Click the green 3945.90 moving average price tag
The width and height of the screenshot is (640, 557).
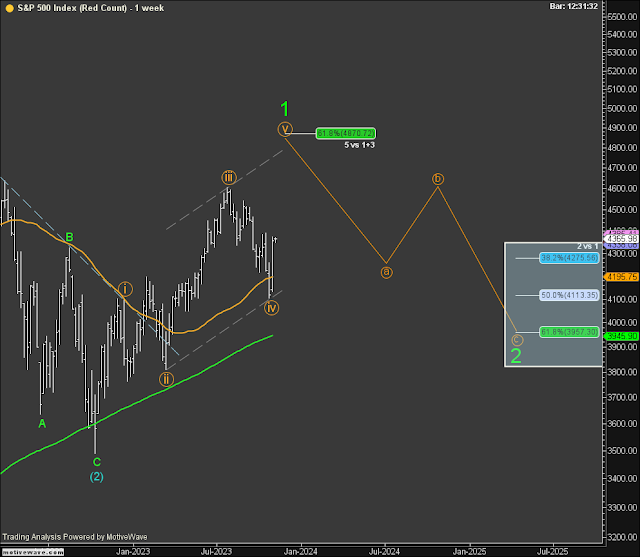click(622, 336)
